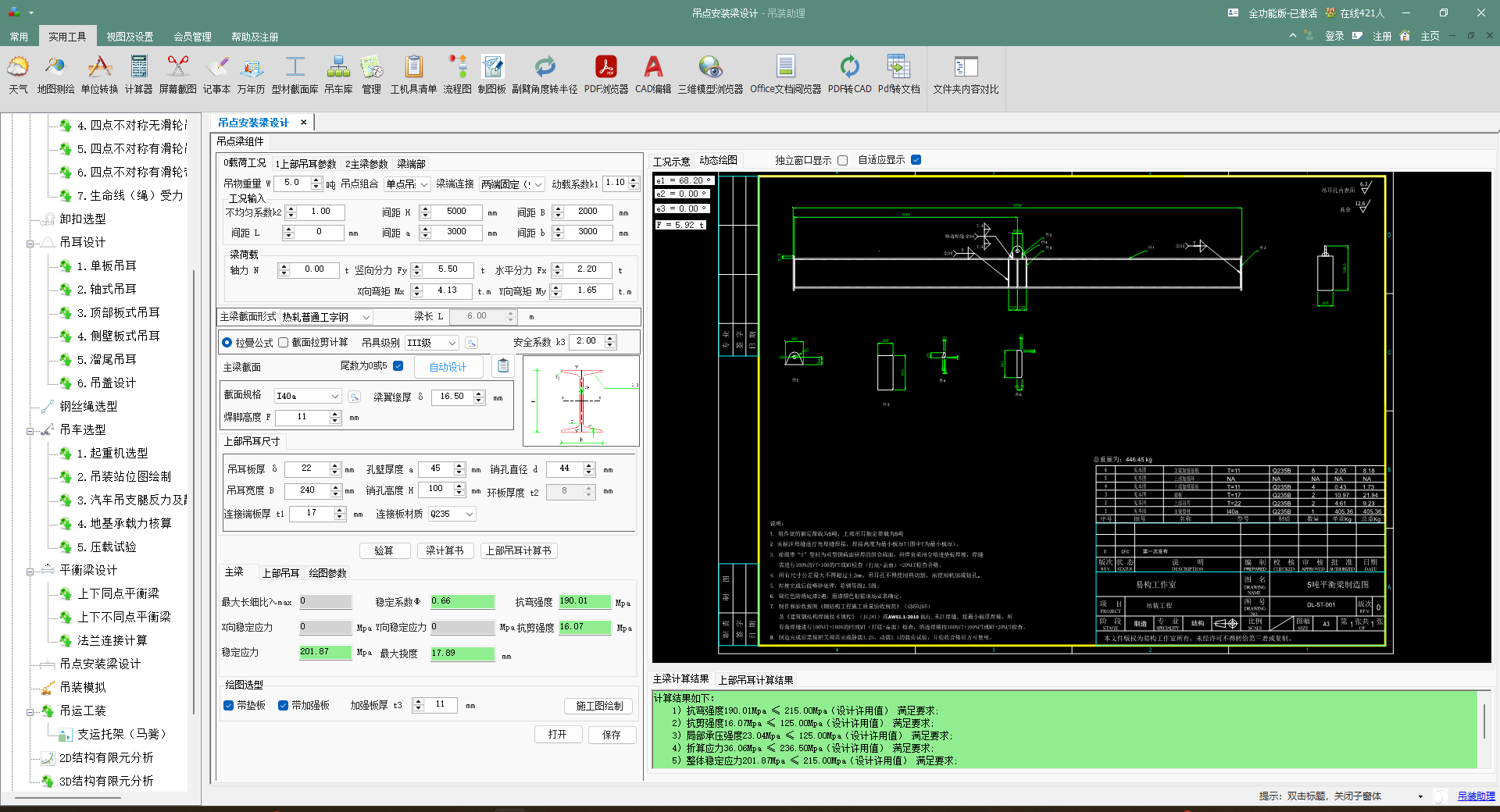Uncheck the 带加强板 checkbox
Screen dimensions: 1500x812
(x=284, y=705)
